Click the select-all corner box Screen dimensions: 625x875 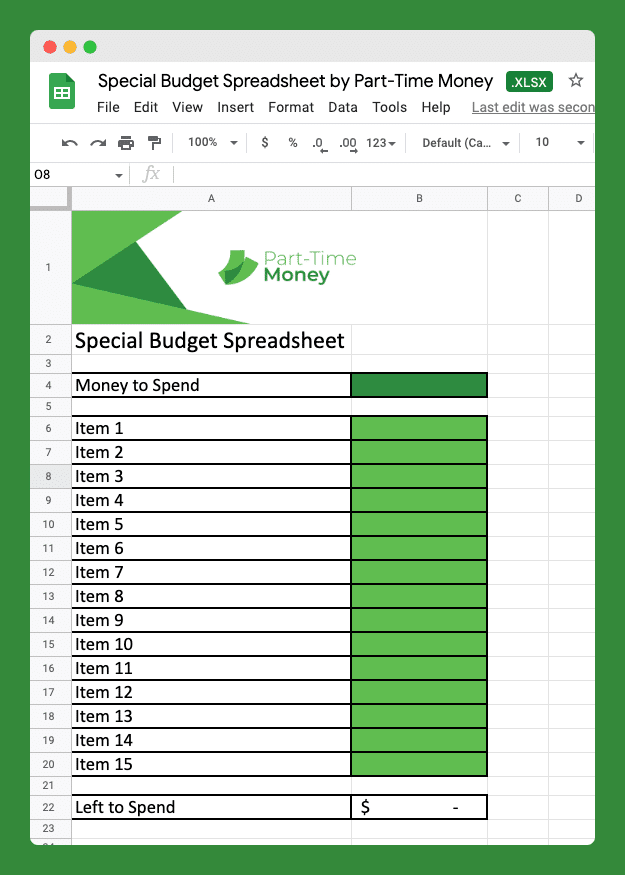click(50, 199)
